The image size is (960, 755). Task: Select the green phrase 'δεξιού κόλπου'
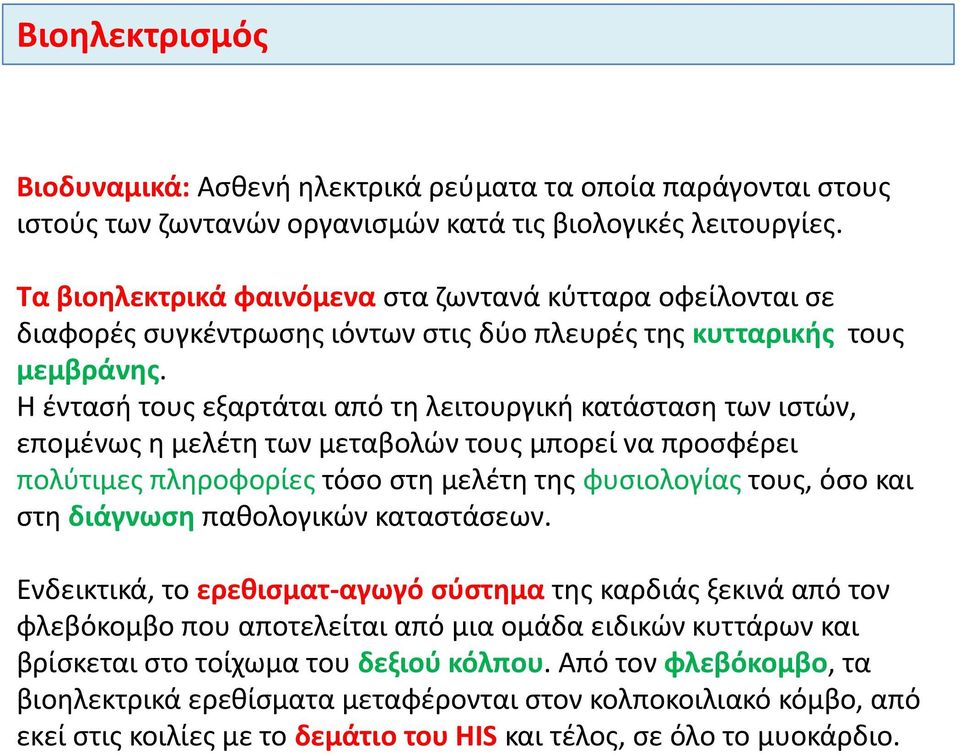pyautogui.click(x=450, y=663)
